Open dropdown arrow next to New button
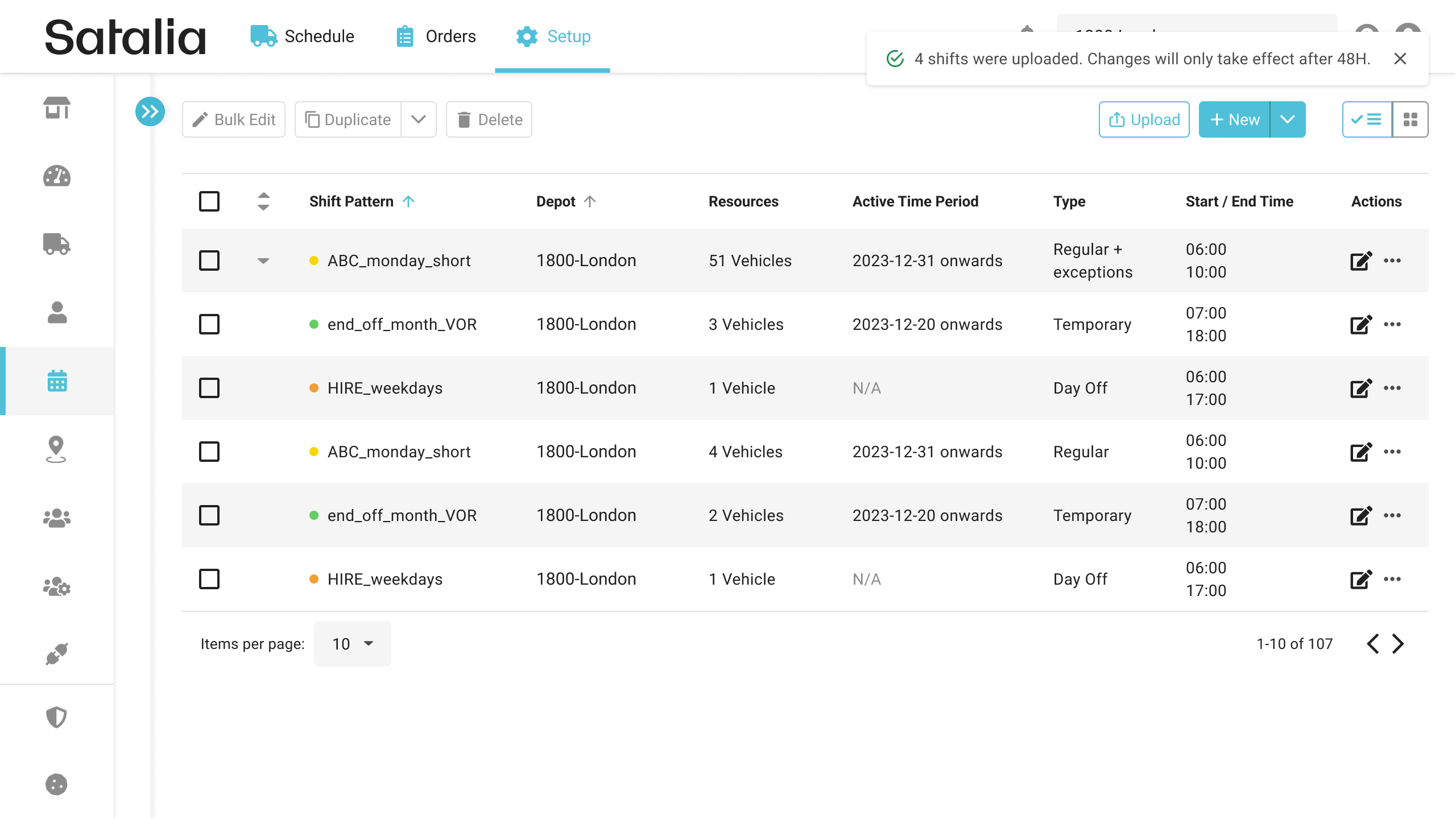The width and height of the screenshot is (1456, 819). [1288, 119]
